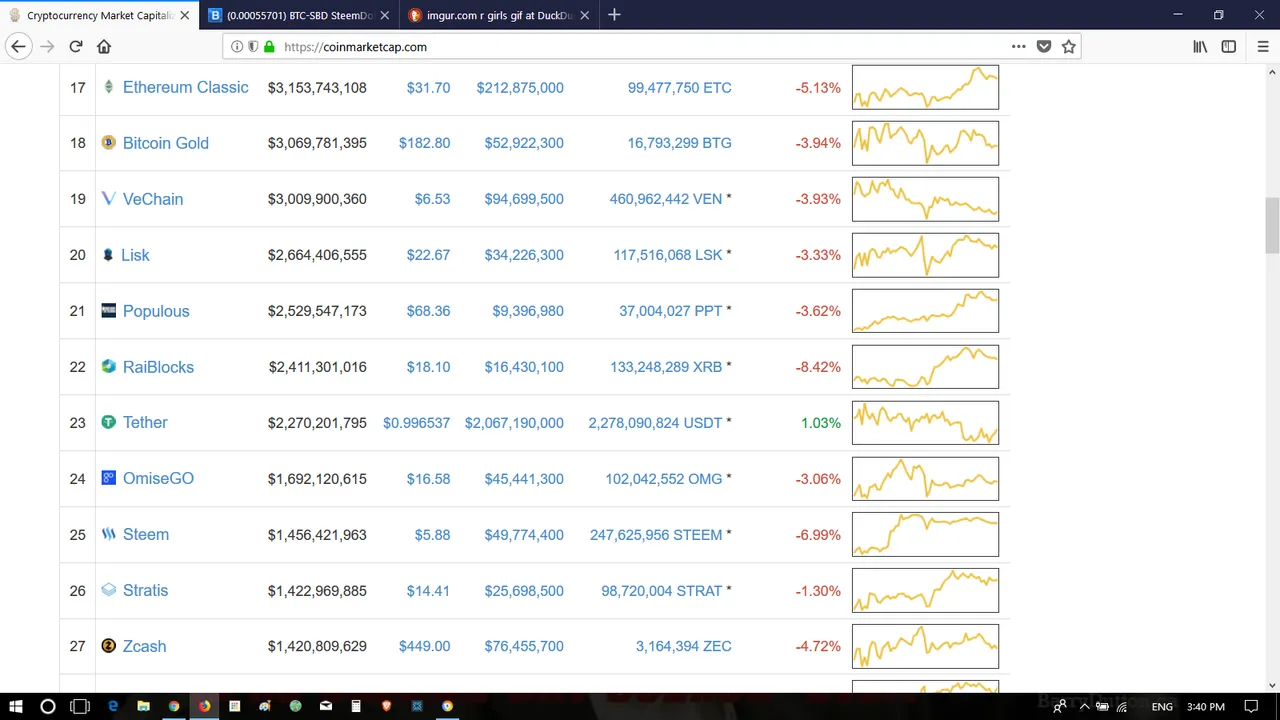Close the BTC-SBD SteemDollars tab
Screen dimensions: 1280x720
pos(384,15)
